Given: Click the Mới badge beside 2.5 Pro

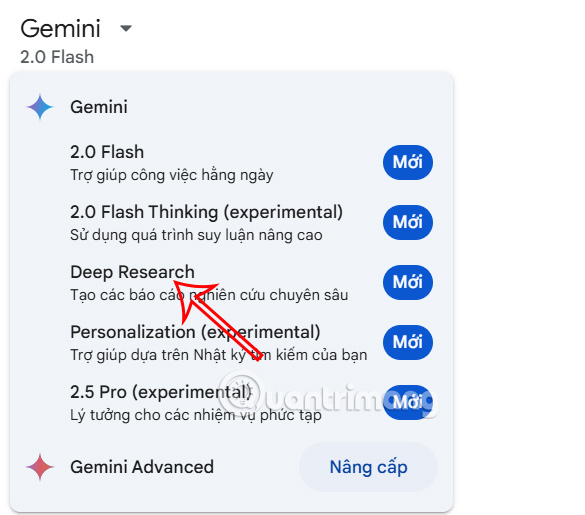Looking at the screenshot, I should click(x=408, y=402).
